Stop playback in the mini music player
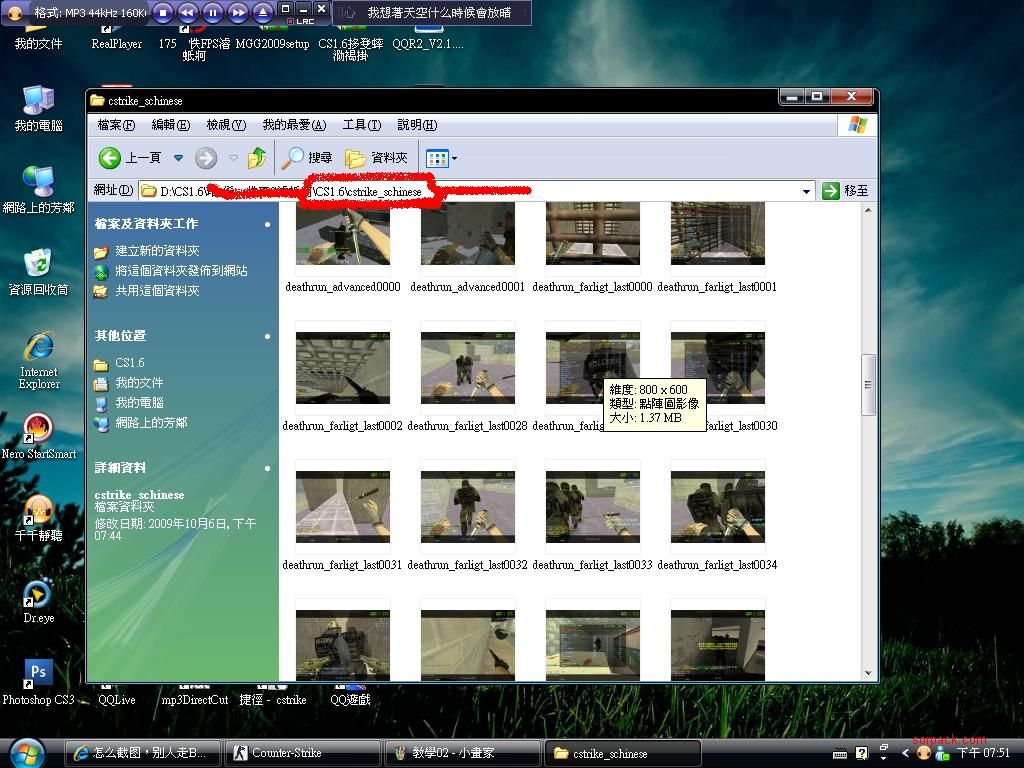 coord(163,13)
